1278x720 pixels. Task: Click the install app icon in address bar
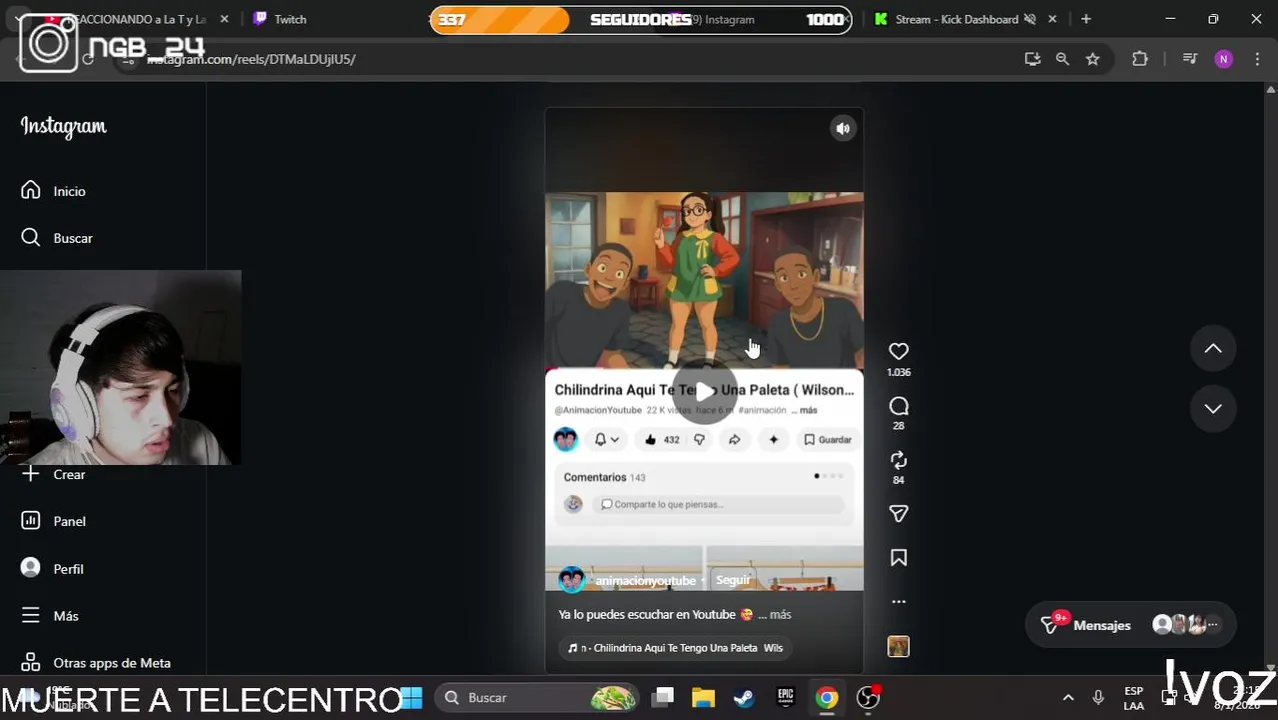coord(1033,59)
